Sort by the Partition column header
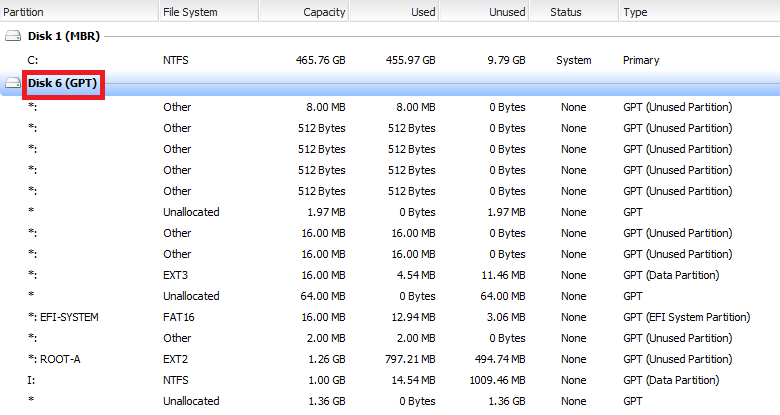This screenshot has height=415, width=780. click(x=79, y=11)
